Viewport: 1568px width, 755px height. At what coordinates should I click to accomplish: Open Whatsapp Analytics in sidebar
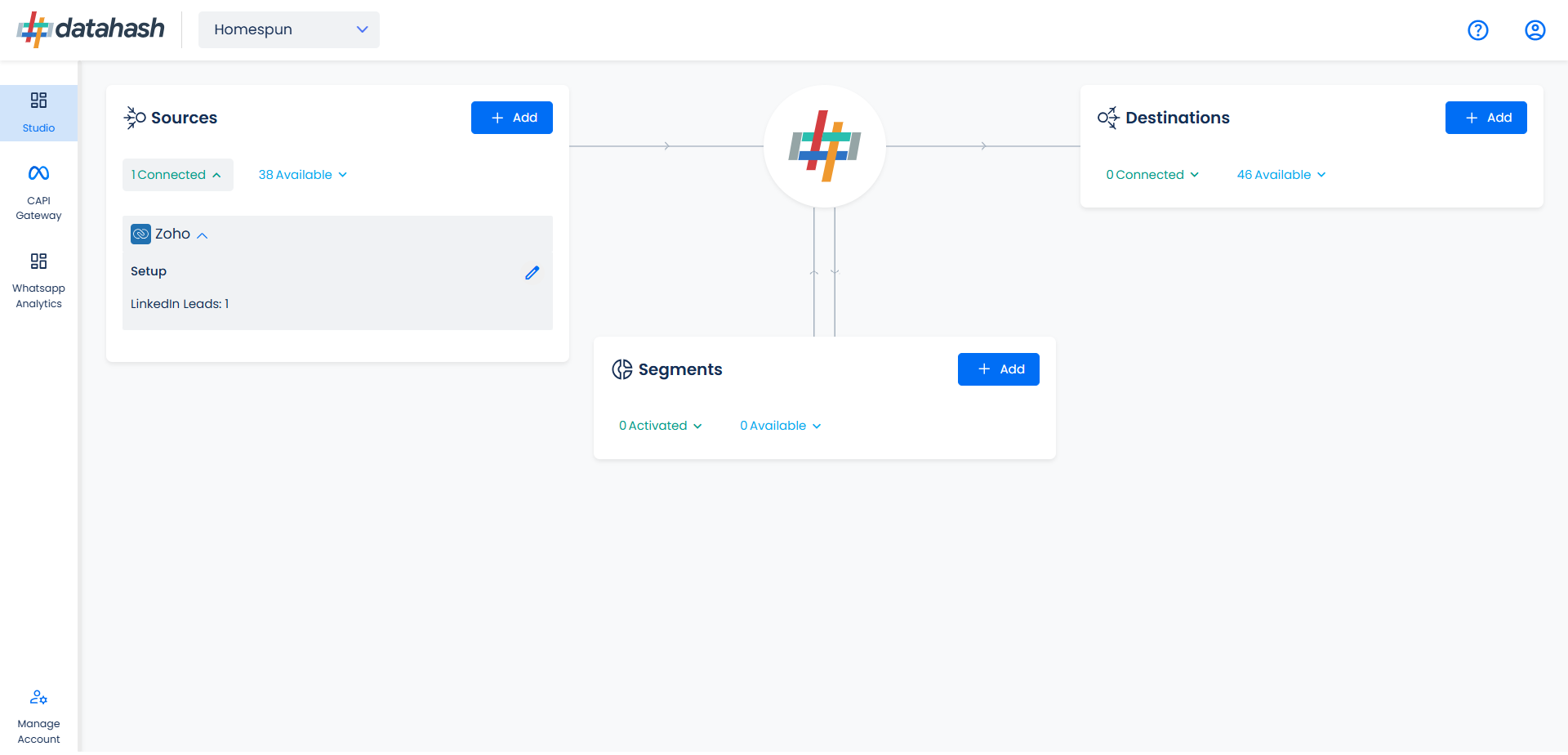[x=38, y=281]
